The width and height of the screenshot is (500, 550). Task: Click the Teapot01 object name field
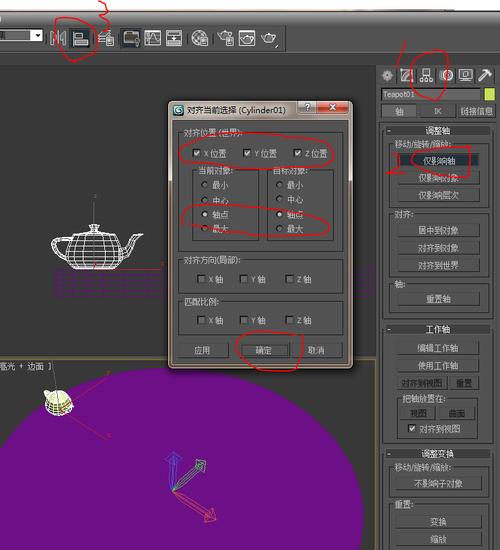point(431,94)
